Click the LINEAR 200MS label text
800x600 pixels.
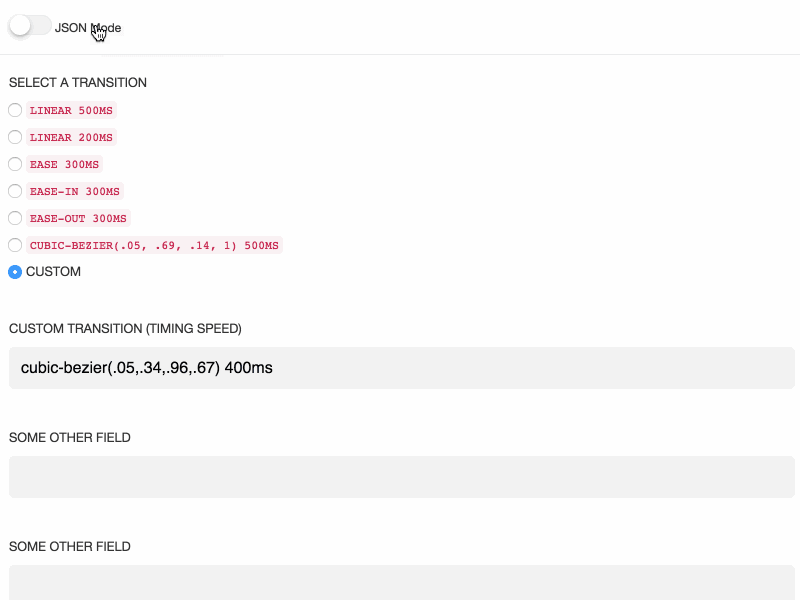coord(72,137)
